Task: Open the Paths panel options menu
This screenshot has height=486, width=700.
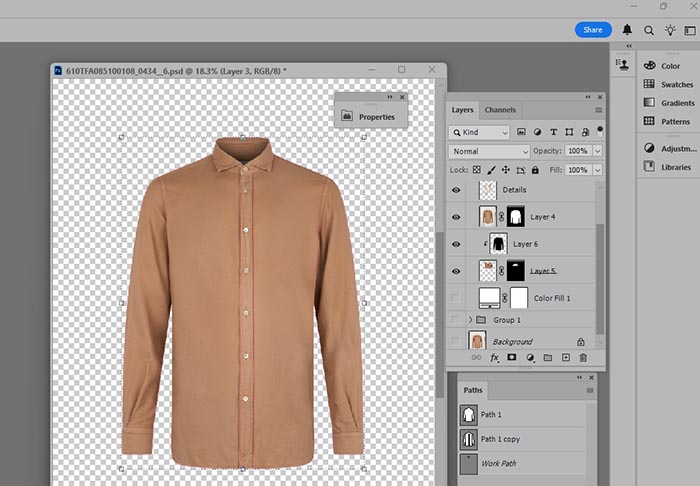Action: tap(590, 390)
